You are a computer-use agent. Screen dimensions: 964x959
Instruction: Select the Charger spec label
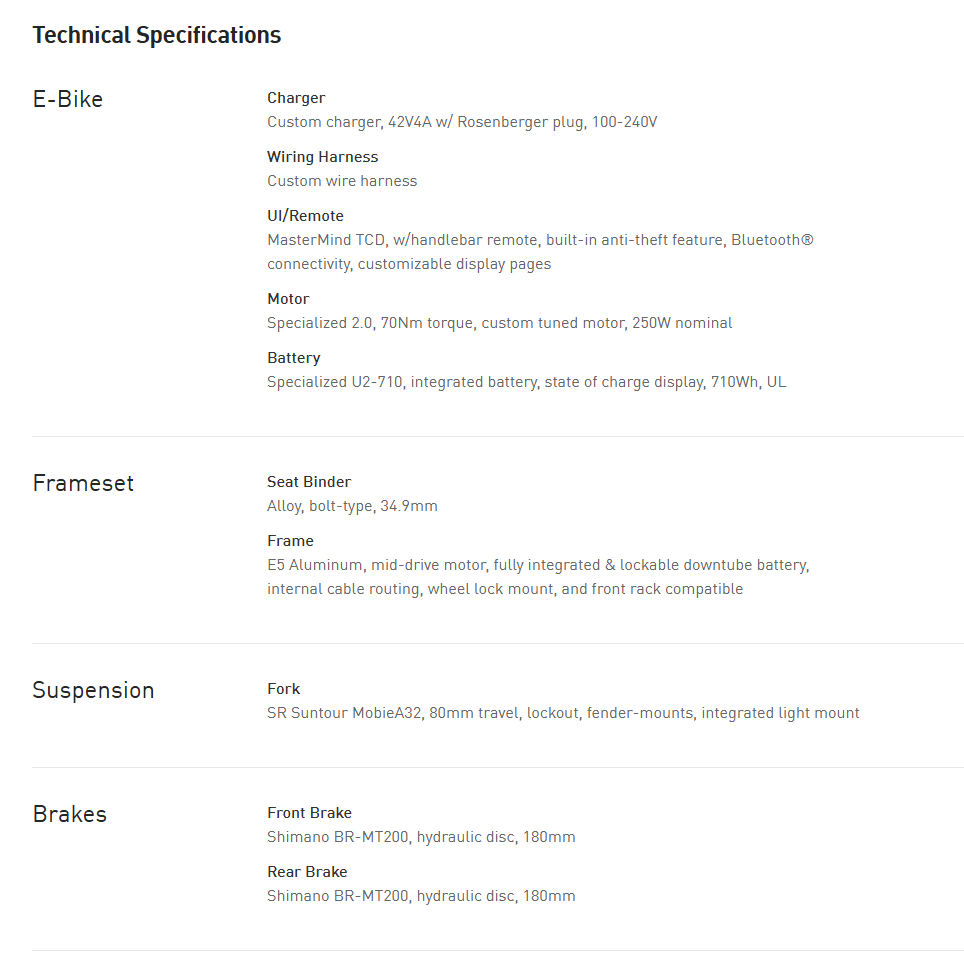click(296, 98)
